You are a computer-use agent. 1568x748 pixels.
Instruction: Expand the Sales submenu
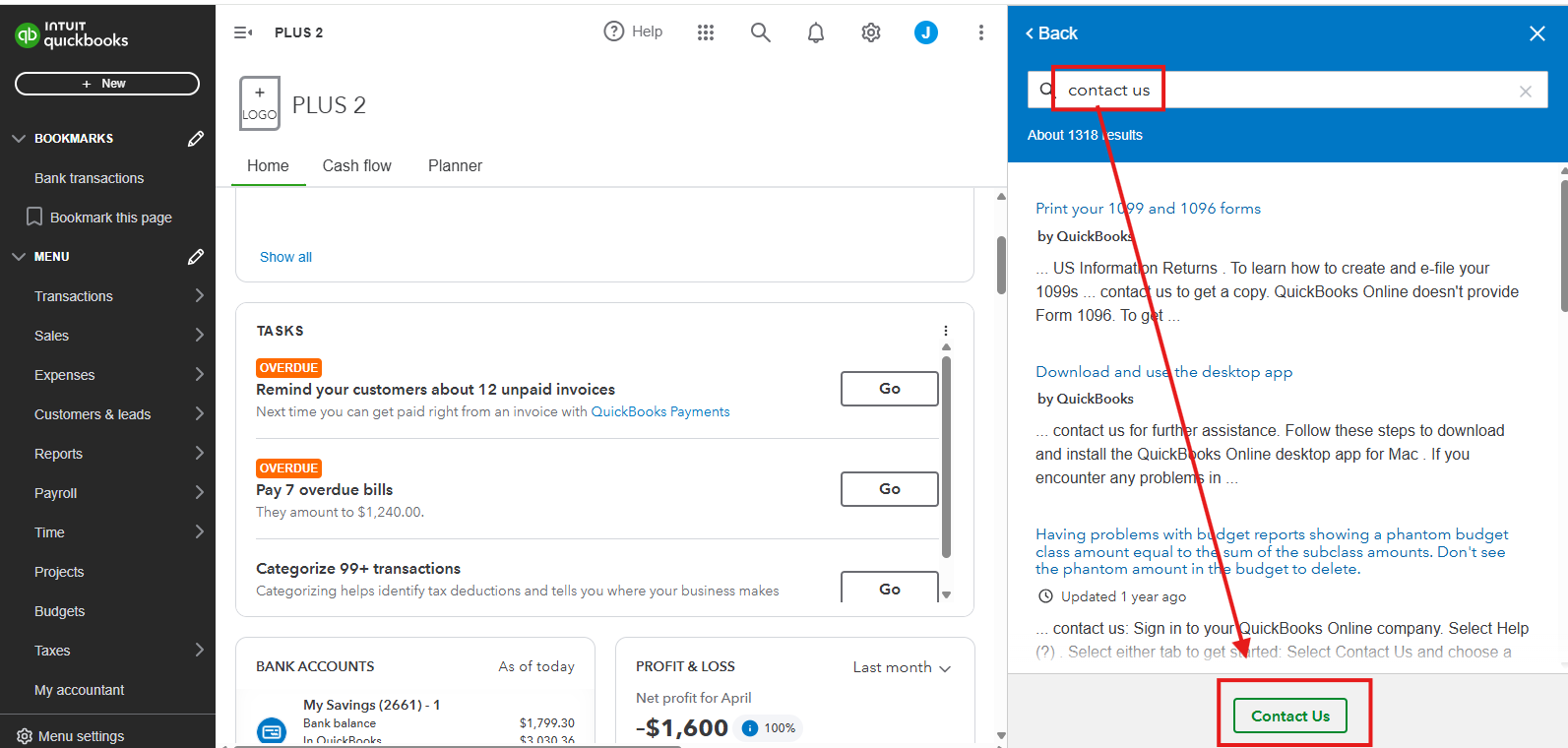[200, 335]
